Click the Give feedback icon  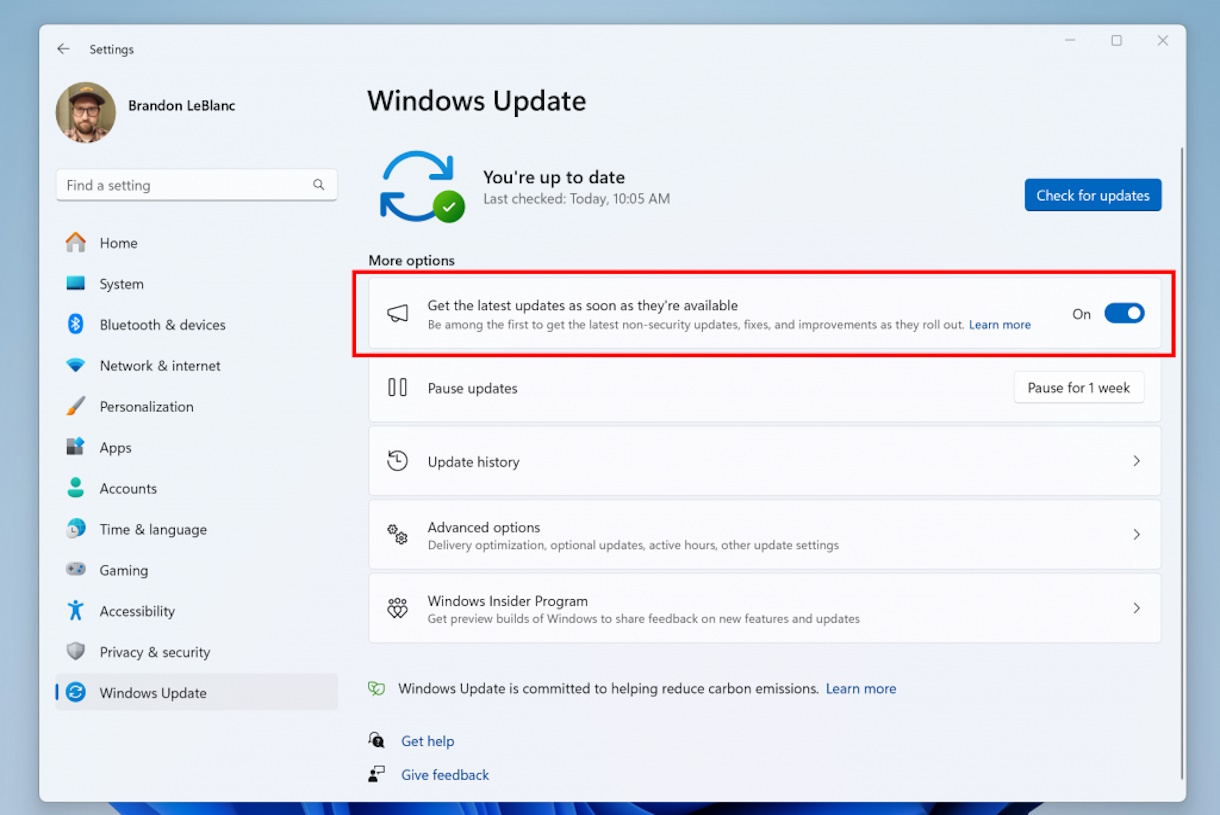(376, 774)
